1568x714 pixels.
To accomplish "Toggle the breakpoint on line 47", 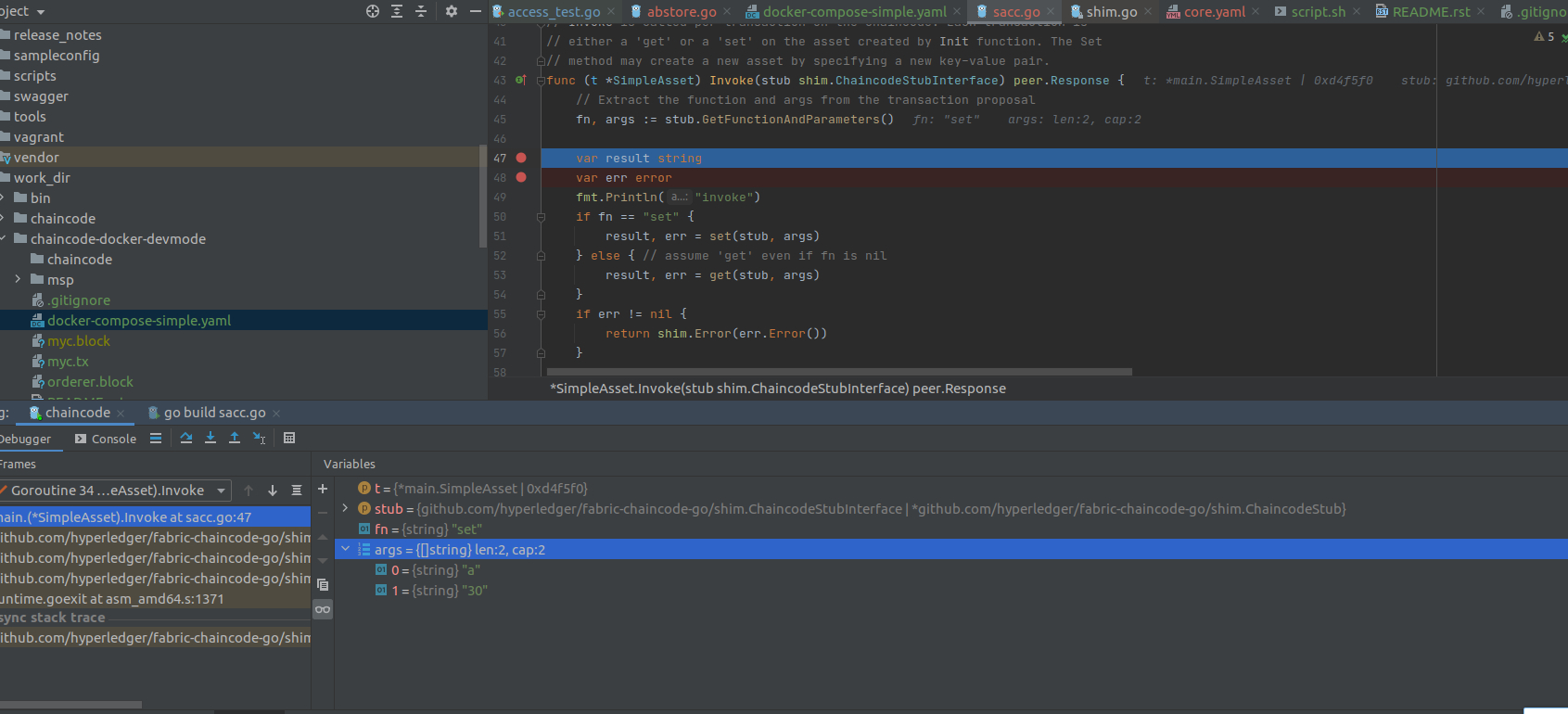I will (x=521, y=158).
